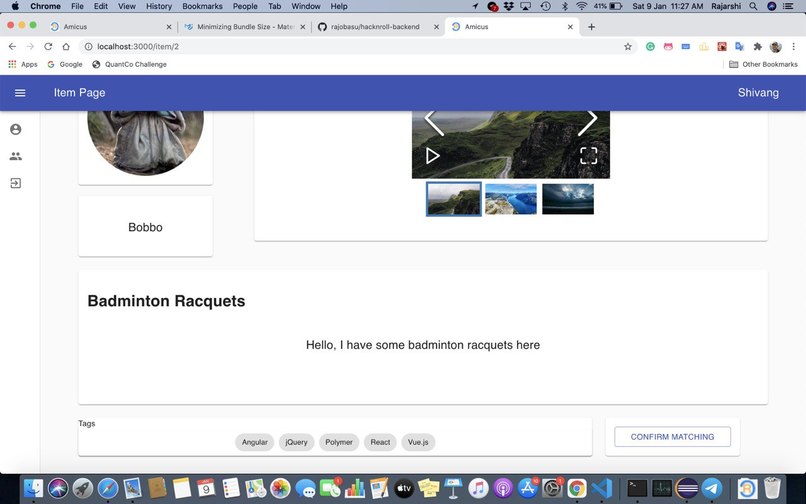Open the Window menu
806x504 pixels.
(x=306, y=6)
